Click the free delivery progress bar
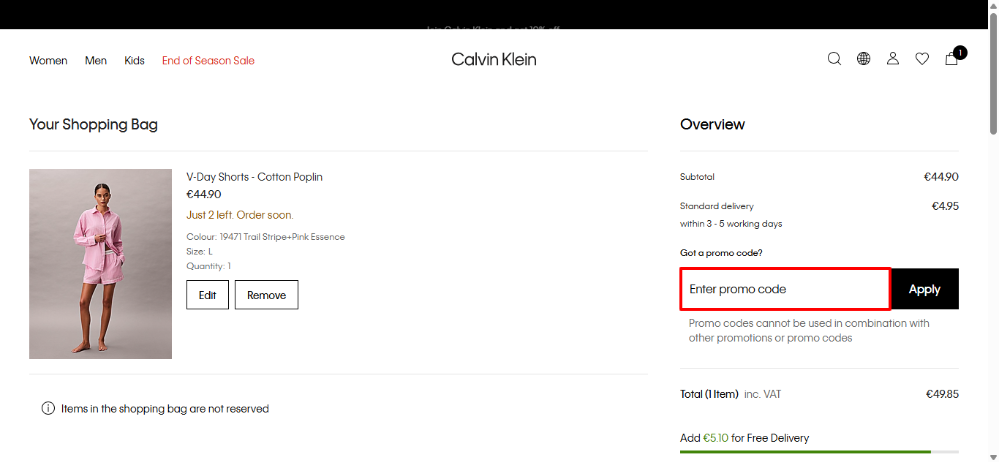The image size is (999, 462). click(819, 452)
